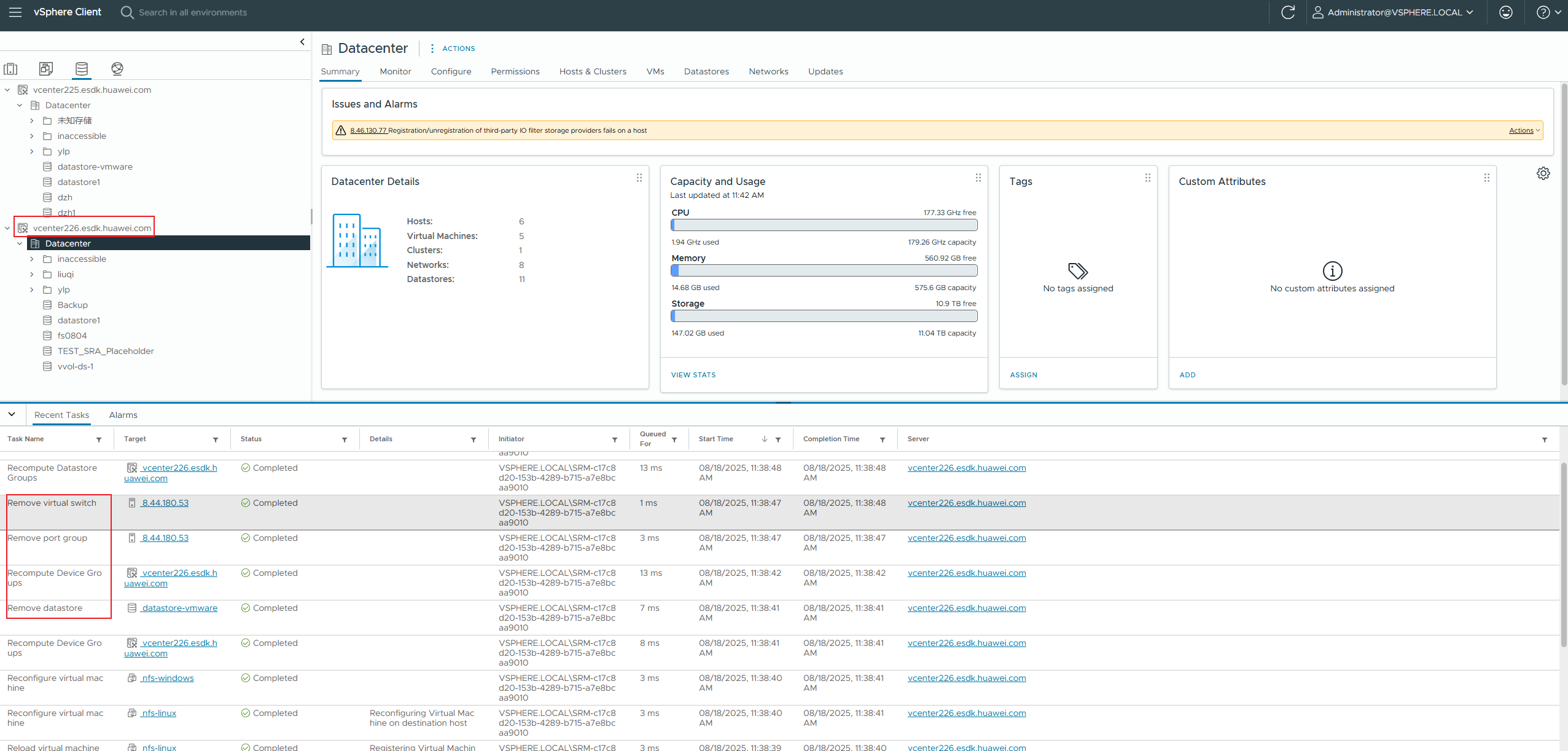This screenshot has width=1568, height=751.
Task: Grab Custom Attributes card drag handle
Action: (x=1487, y=178)
